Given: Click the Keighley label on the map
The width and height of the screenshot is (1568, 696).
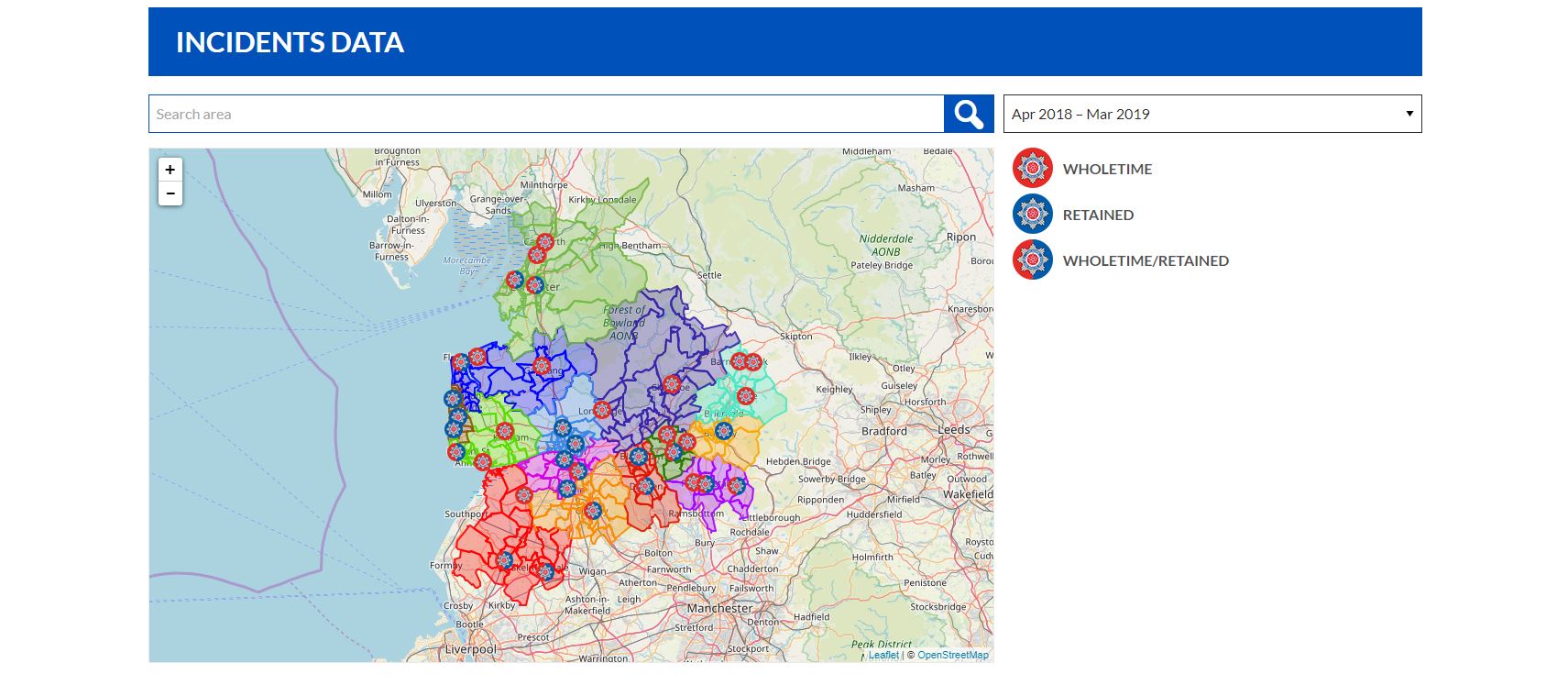Looking at the screenshot, I should pos(834,389).
